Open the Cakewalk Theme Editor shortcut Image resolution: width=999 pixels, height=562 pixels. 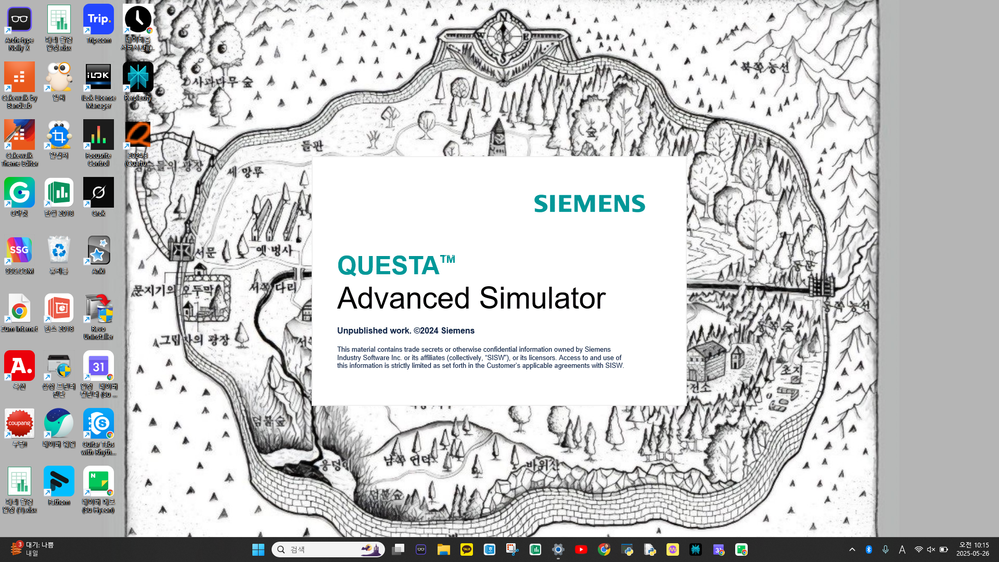click(x=19, y=143)
